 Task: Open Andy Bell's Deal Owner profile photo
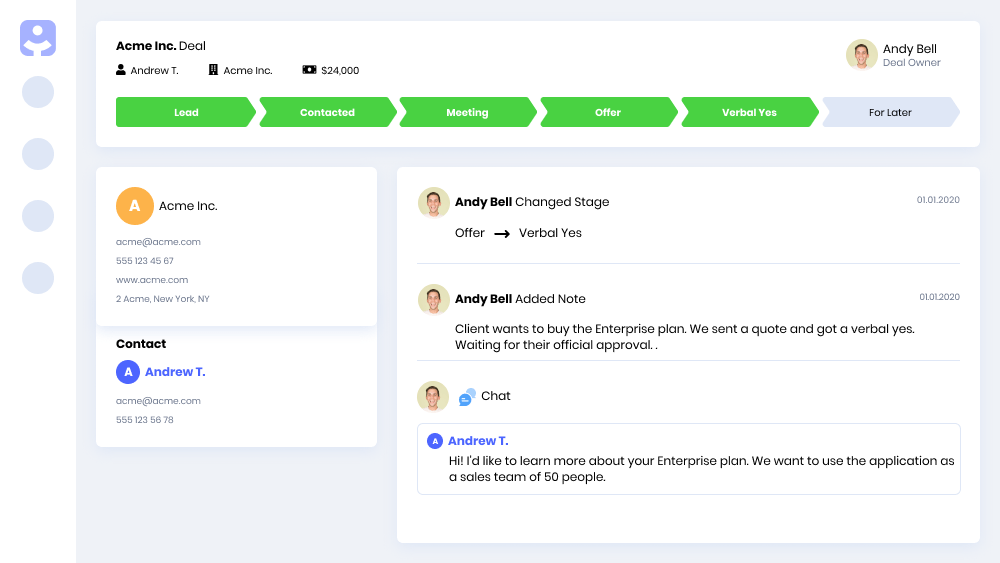[x=861, y=55]
